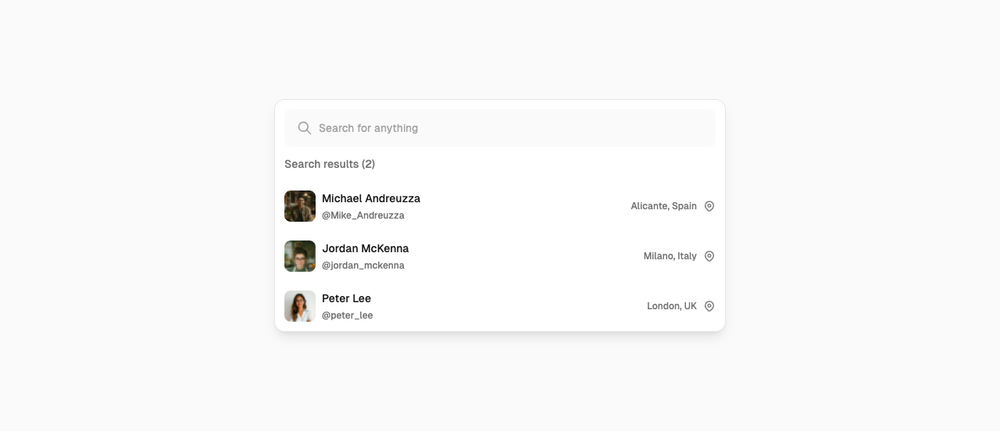Select the Michael Andreuzza name
1000x431 pixels.
point(371,198)
